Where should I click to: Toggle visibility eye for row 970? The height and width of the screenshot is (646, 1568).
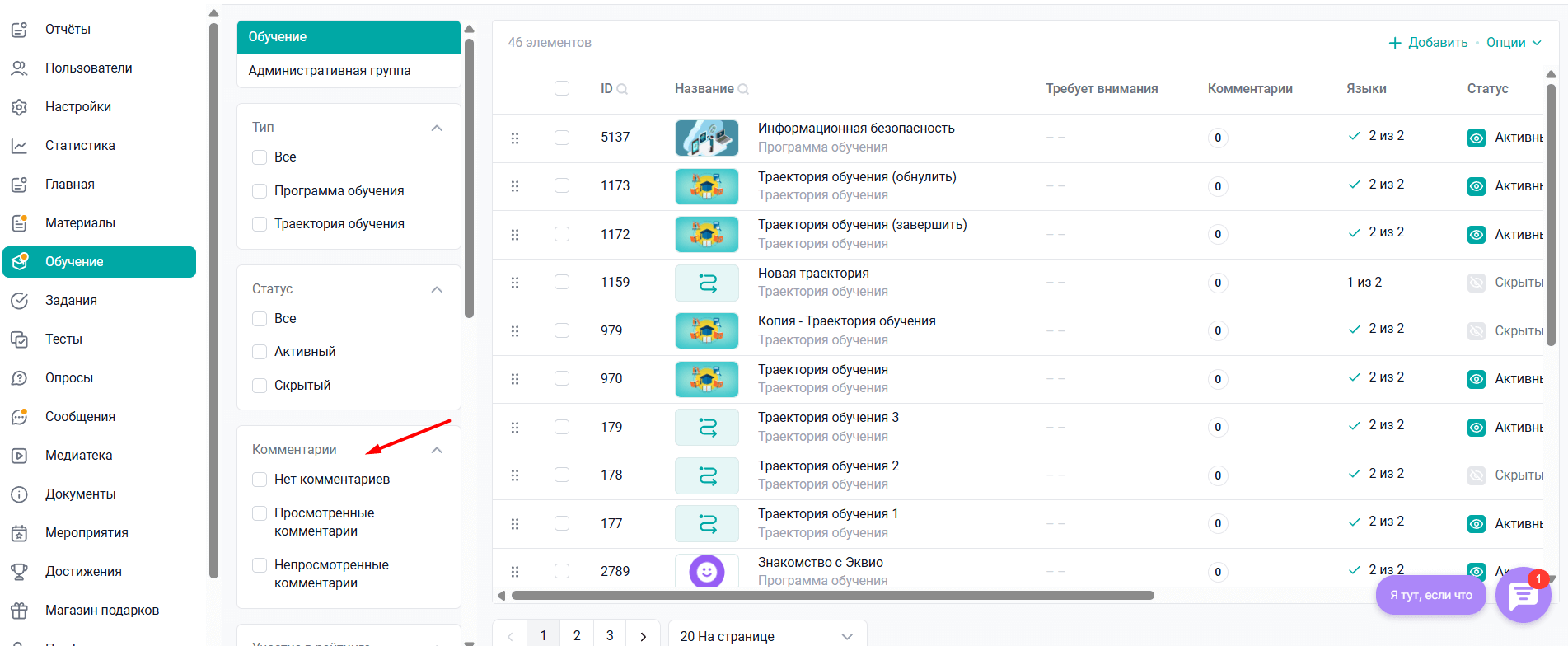click(1477, 379)
